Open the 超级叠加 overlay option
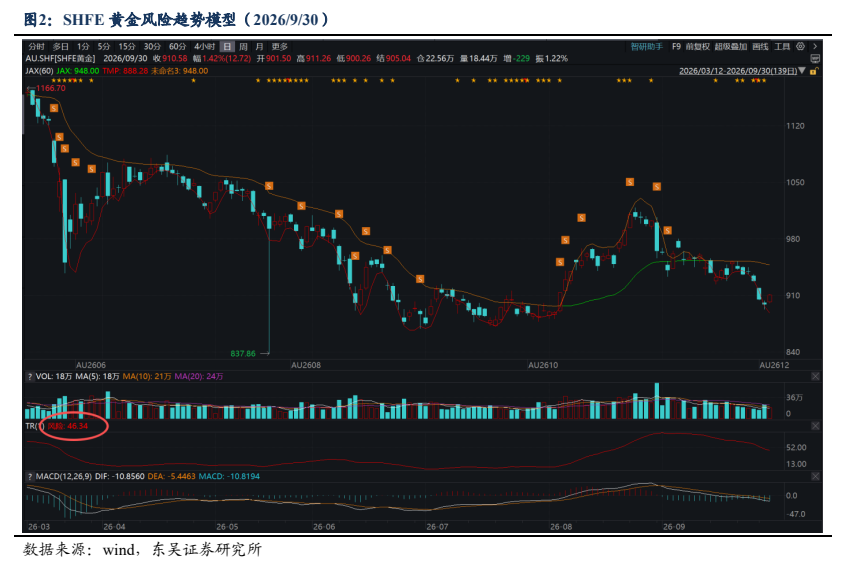 [x=731, y=46]
